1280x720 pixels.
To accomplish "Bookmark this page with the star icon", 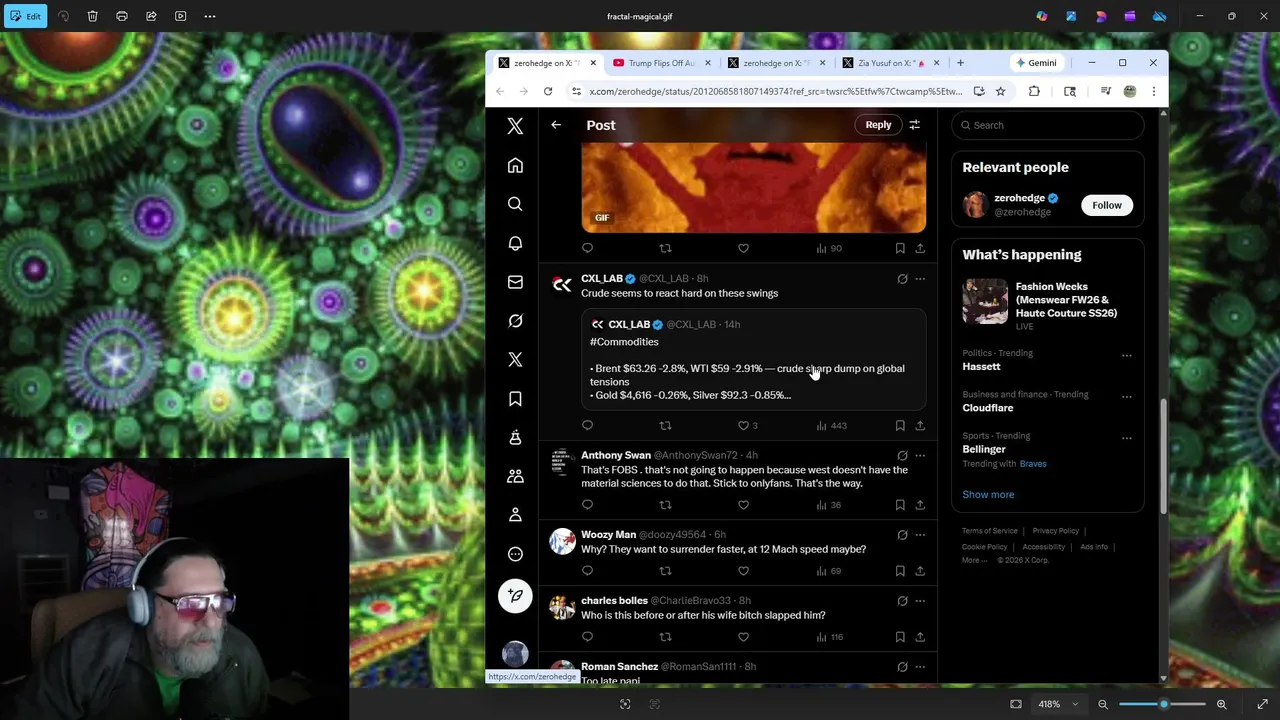I will pyautogui.click(x=1000, y=91).
